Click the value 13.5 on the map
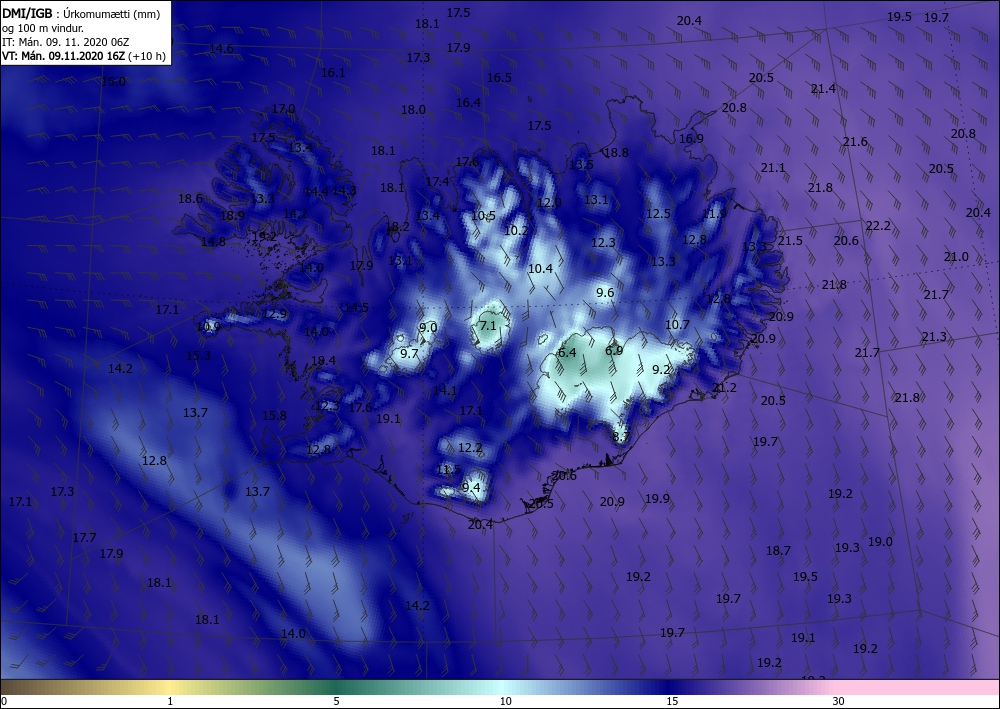1000x709 pixels. [x=581, y=164]
